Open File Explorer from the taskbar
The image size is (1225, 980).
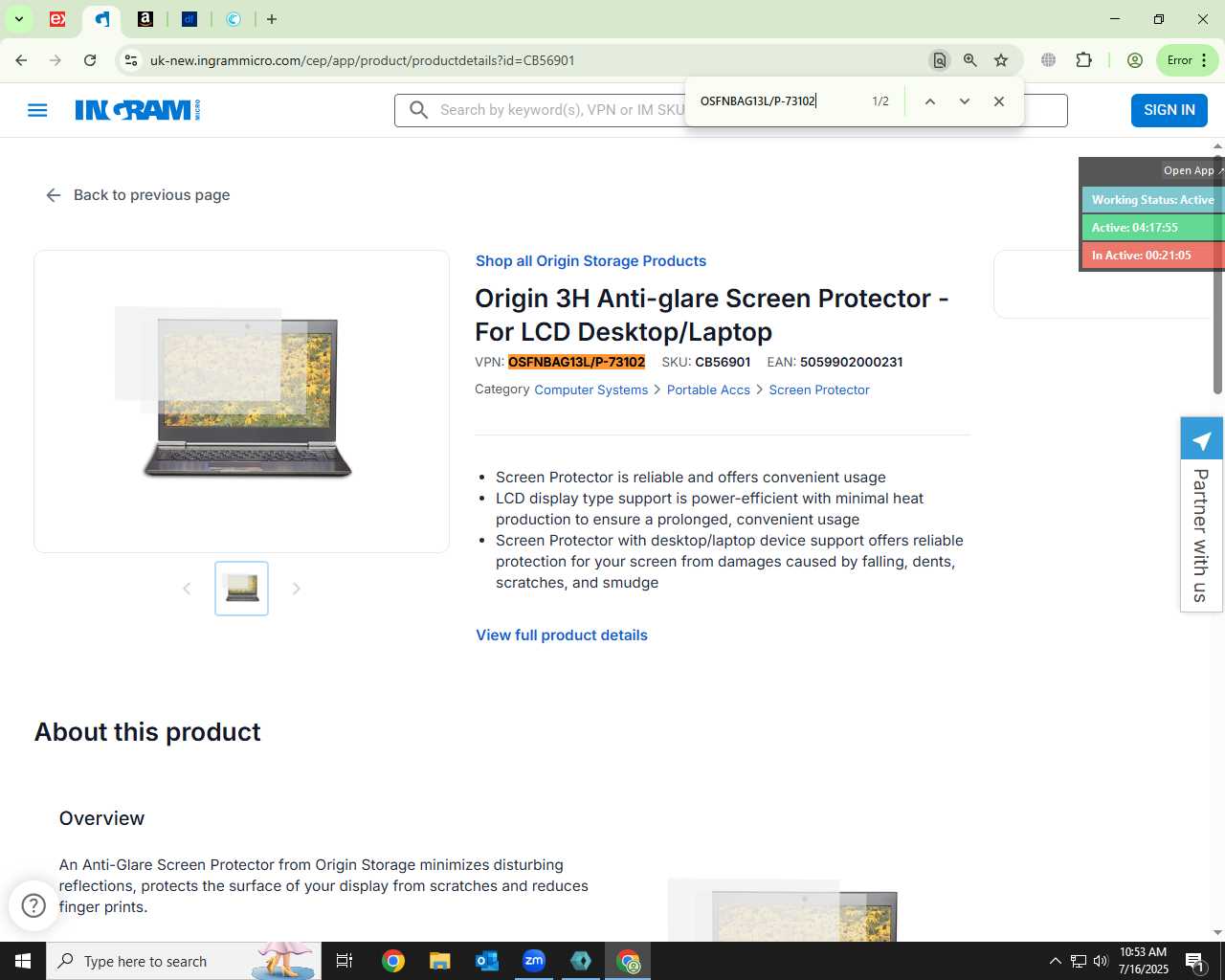pos(439,961)
